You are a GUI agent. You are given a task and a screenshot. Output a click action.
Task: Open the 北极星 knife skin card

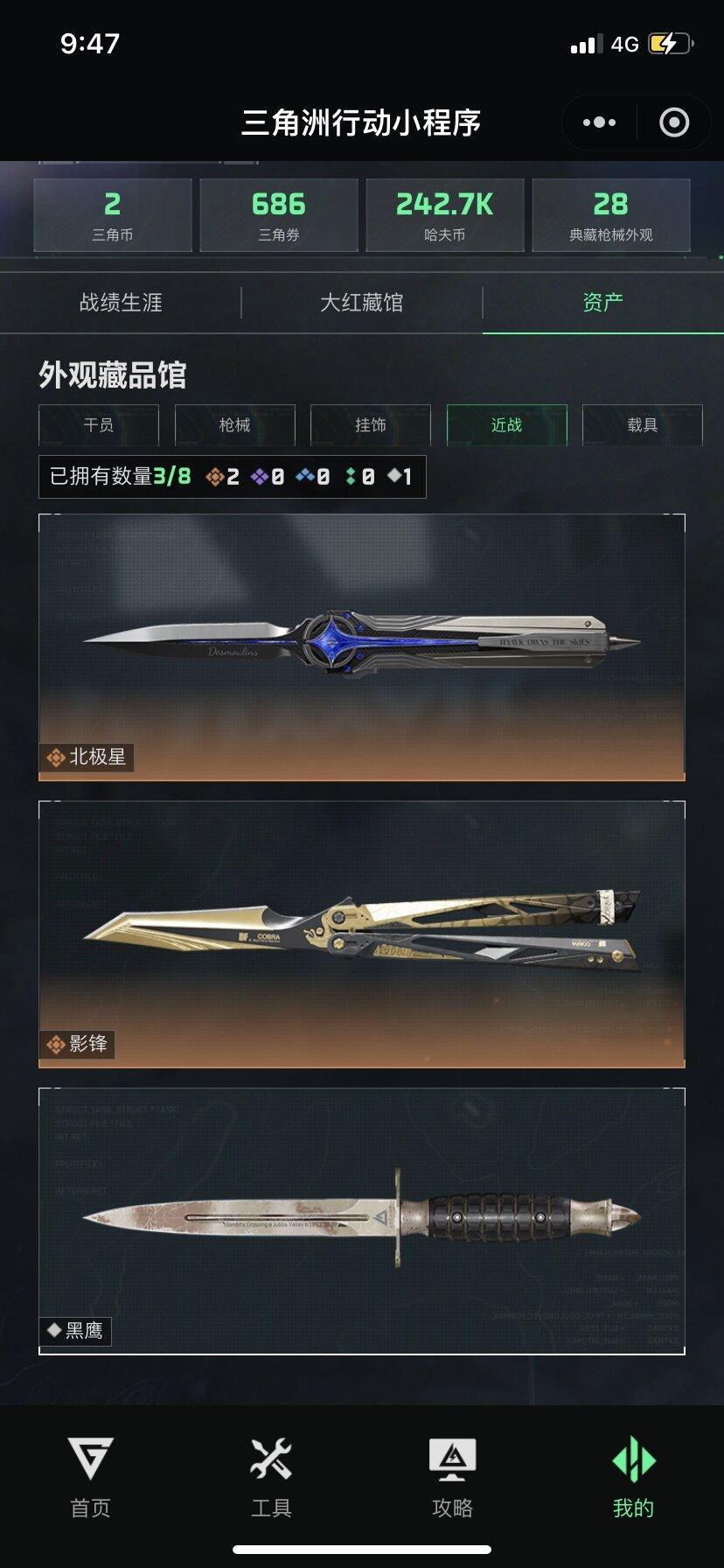pos(362,647)
